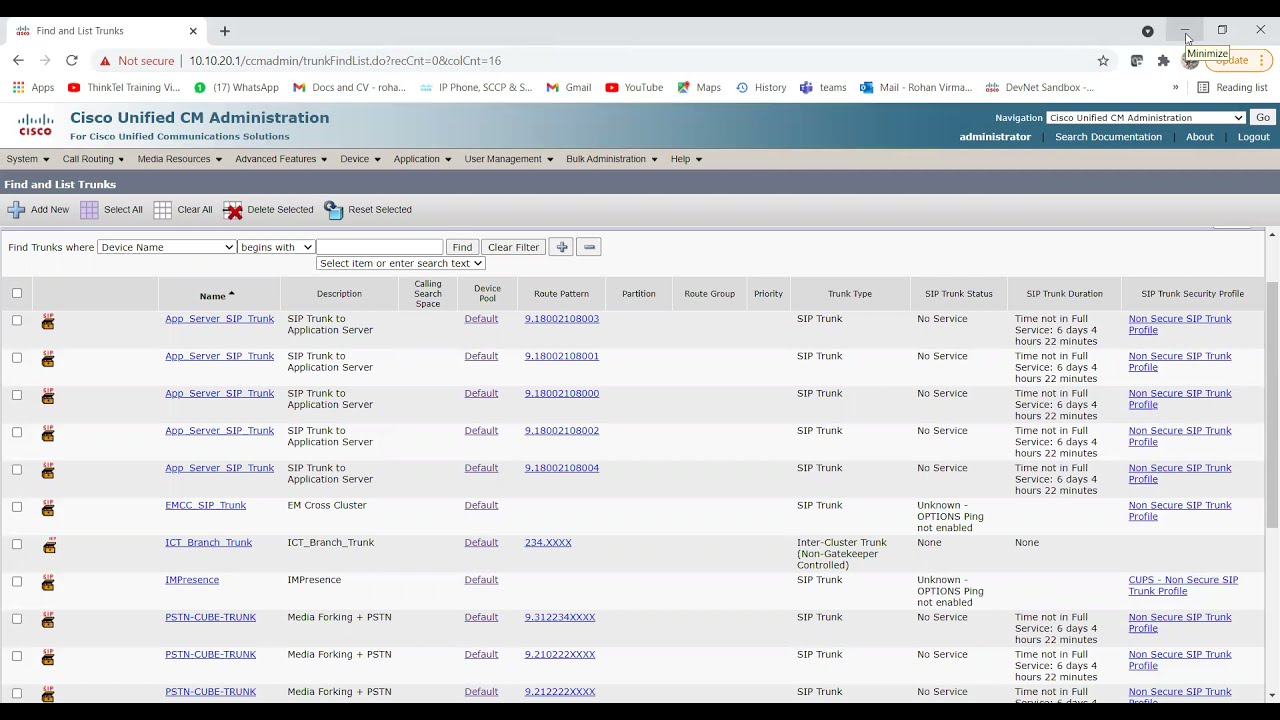Viewport: 1280px width, 720px height.
Task: Click the Delete Selected red X icon
Action: 233,210
